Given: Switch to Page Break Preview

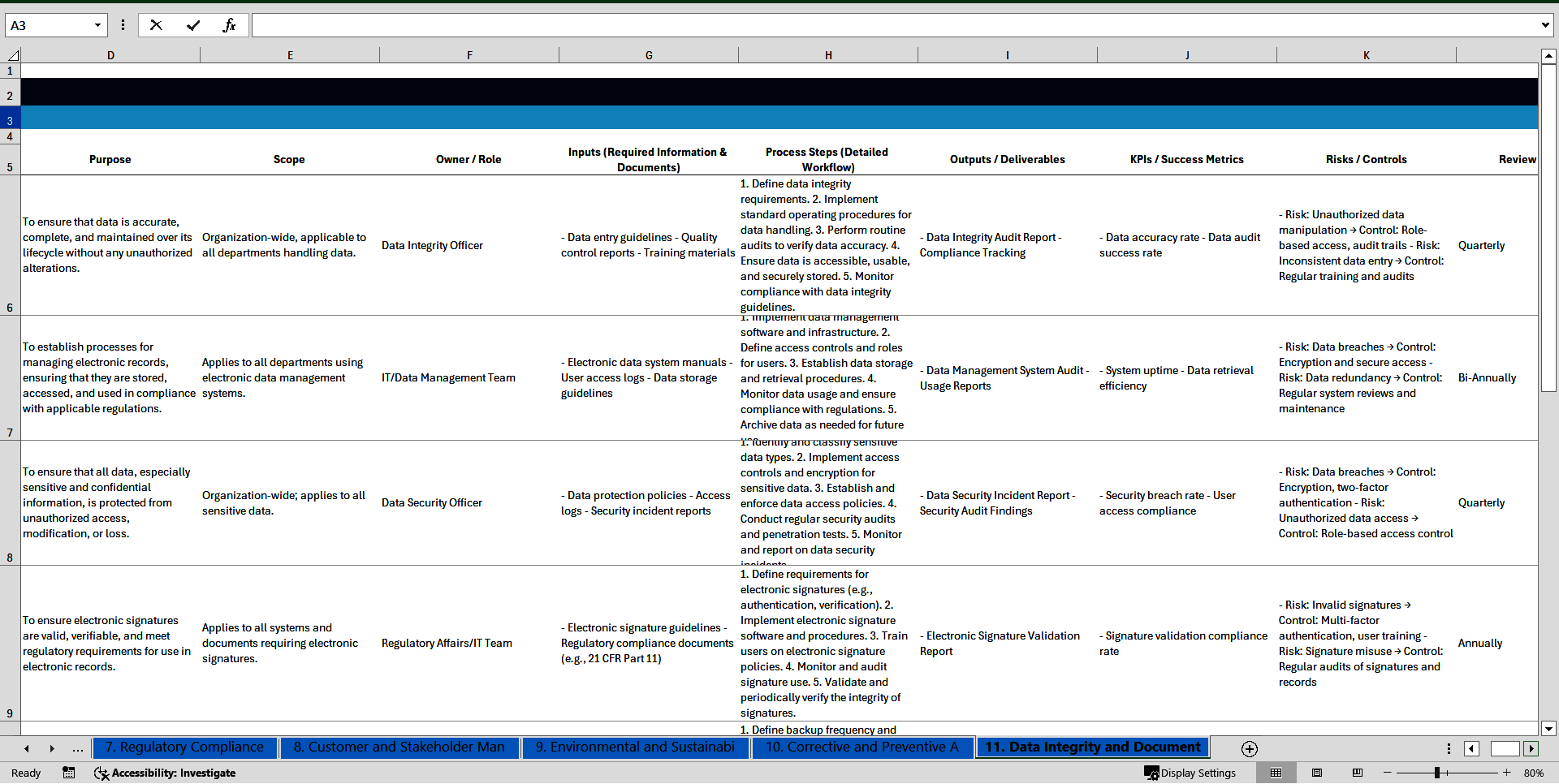Looking at the screenshot, I should [1357, 773].
